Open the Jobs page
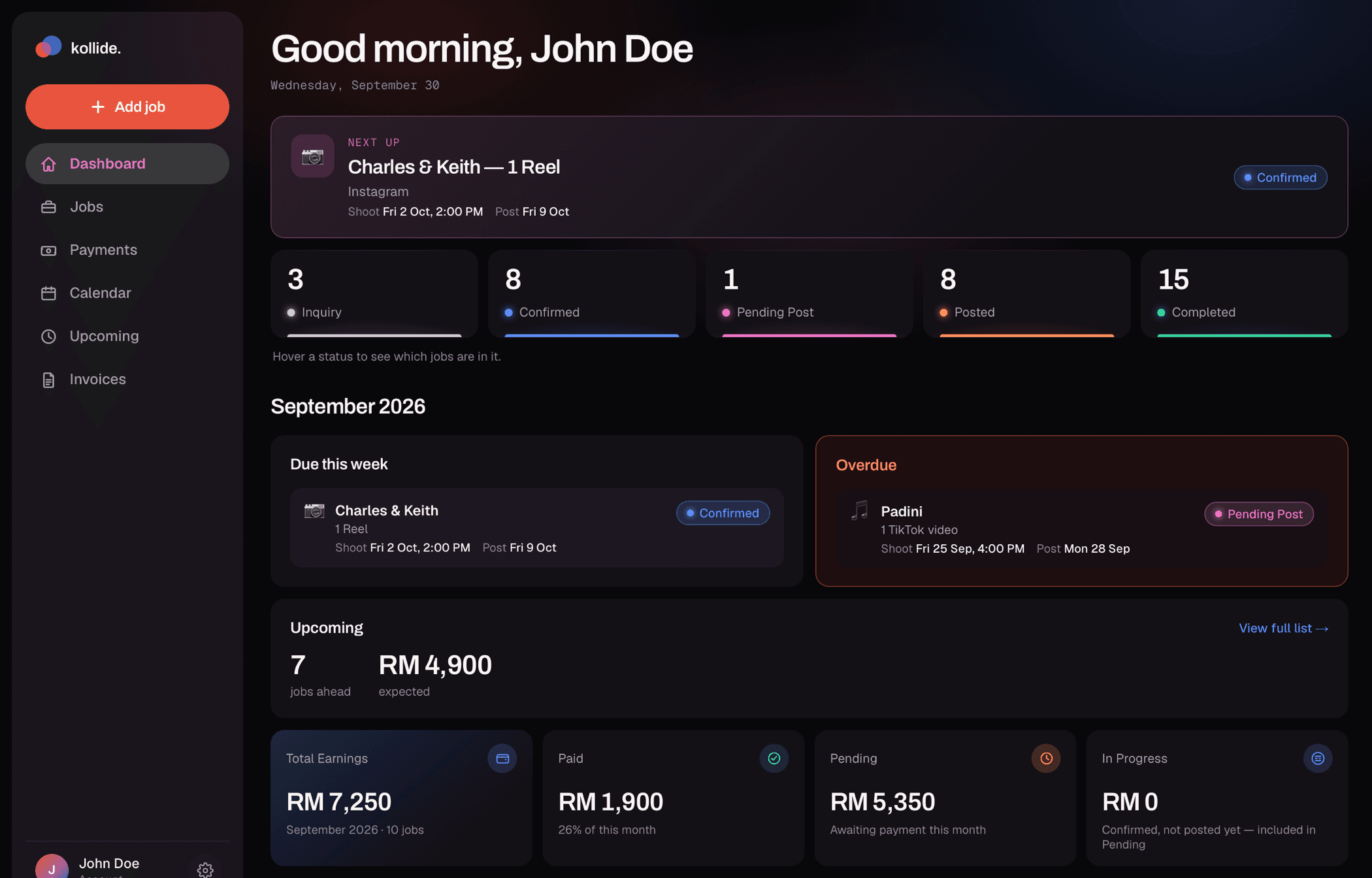This screenshot has height=878, width=1372. coord(127,206)
